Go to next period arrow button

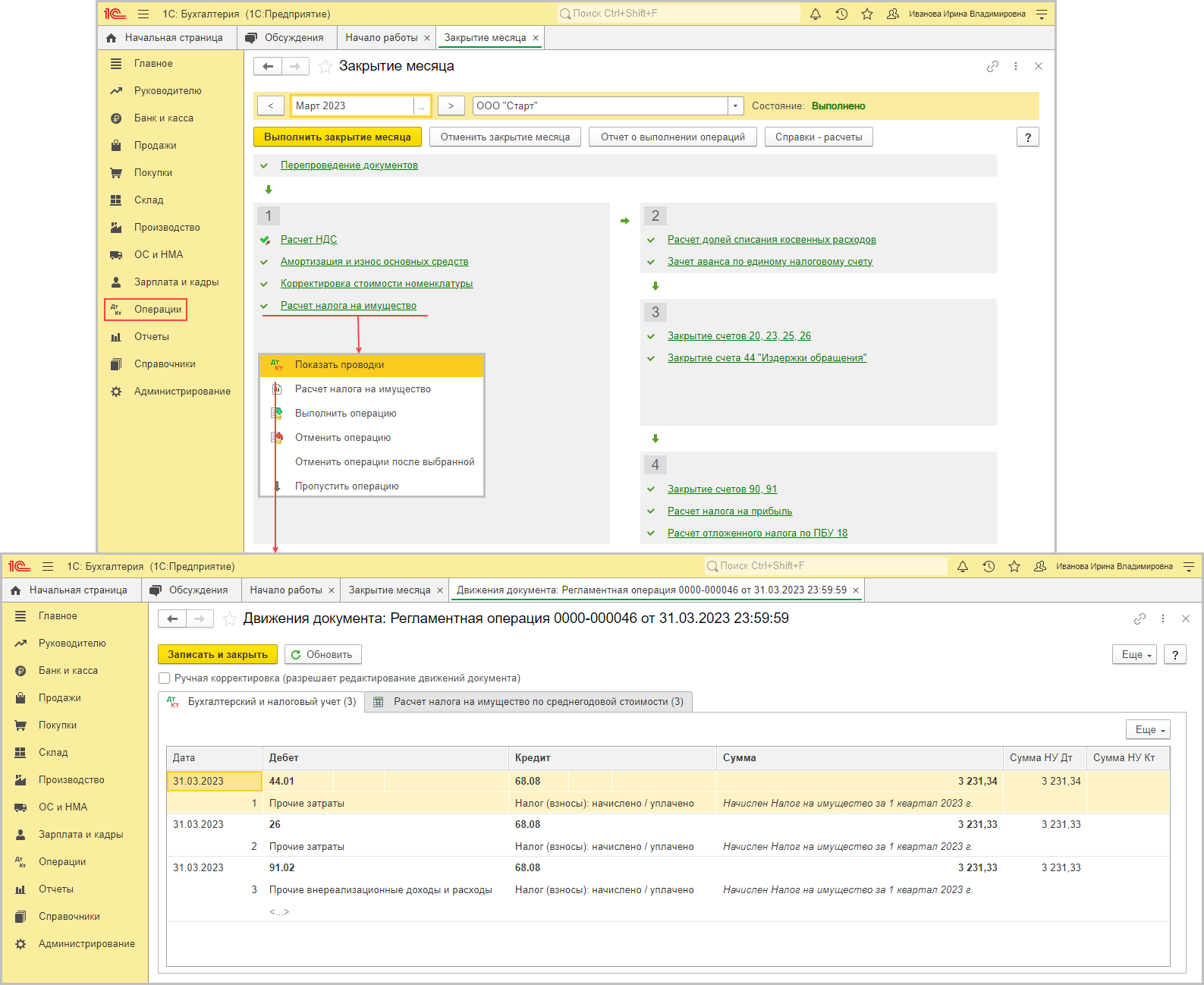tap(451, 105)
